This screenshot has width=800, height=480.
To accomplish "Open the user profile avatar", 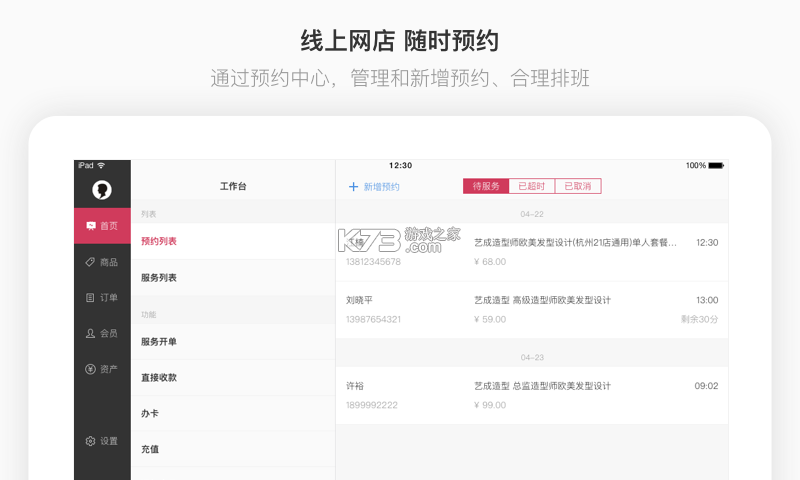I will tap(102, 190).
